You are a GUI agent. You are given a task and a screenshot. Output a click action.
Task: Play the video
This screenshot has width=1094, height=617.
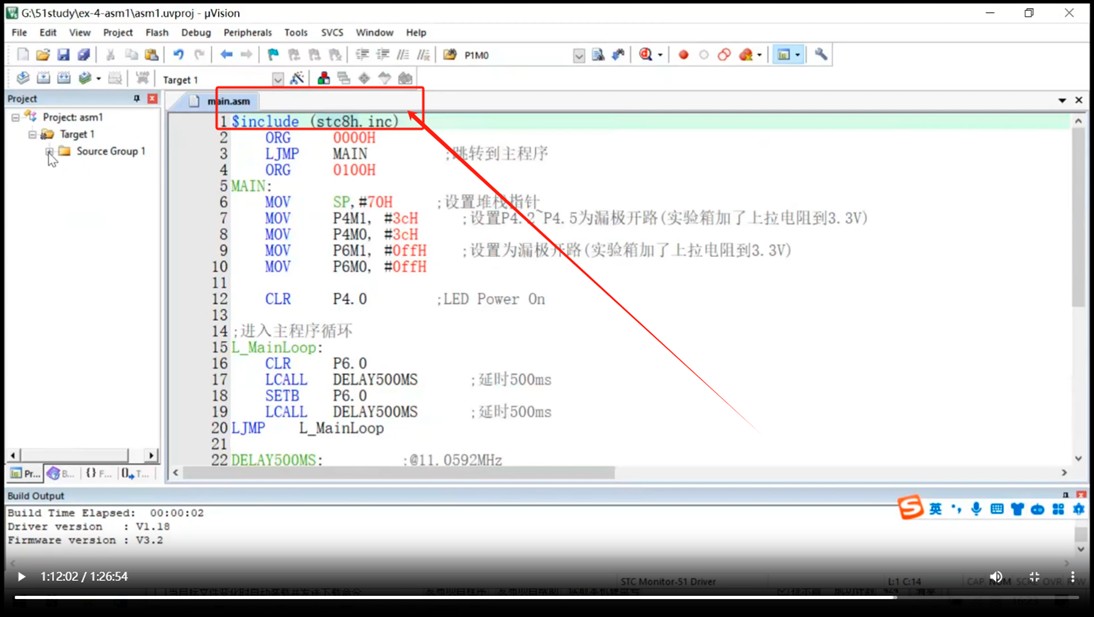pyautogui.click(x=21, y=577)
